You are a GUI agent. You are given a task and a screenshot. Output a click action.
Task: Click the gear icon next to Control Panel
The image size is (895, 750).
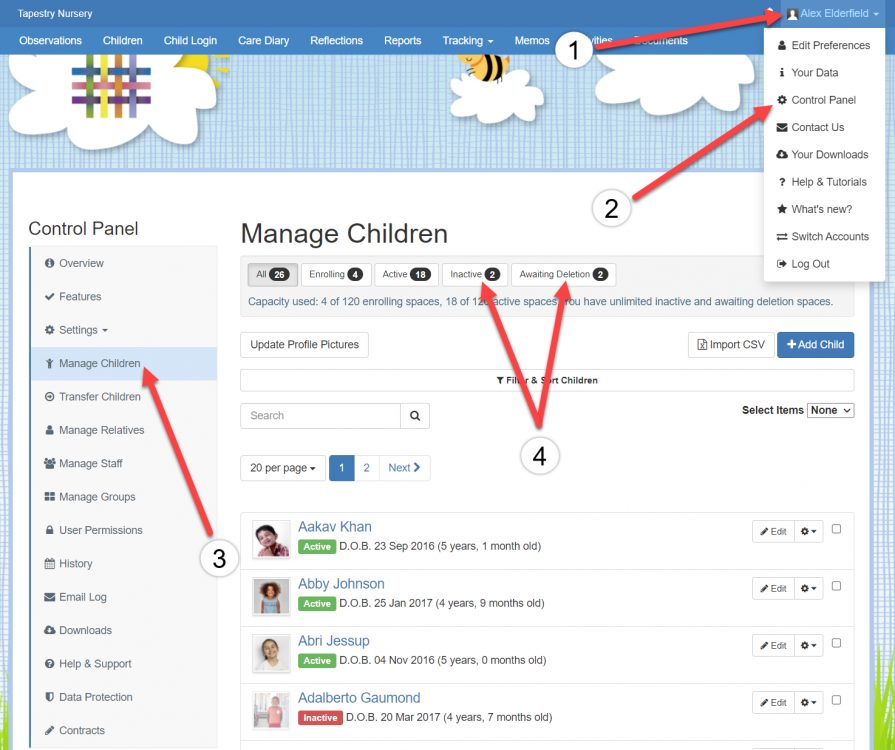(x=782, y=100)
